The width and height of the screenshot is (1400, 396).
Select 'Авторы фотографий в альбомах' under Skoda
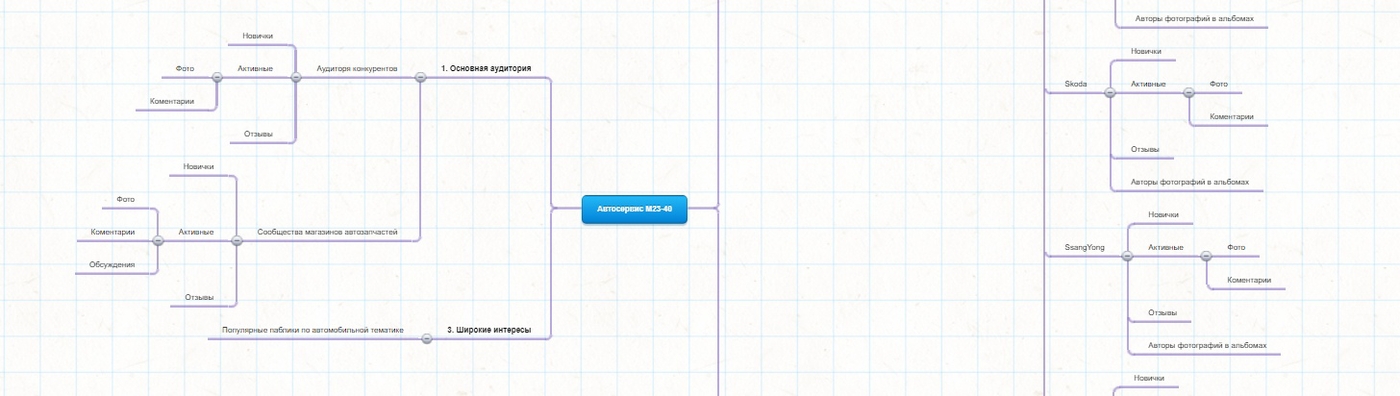coord(1197,182)
